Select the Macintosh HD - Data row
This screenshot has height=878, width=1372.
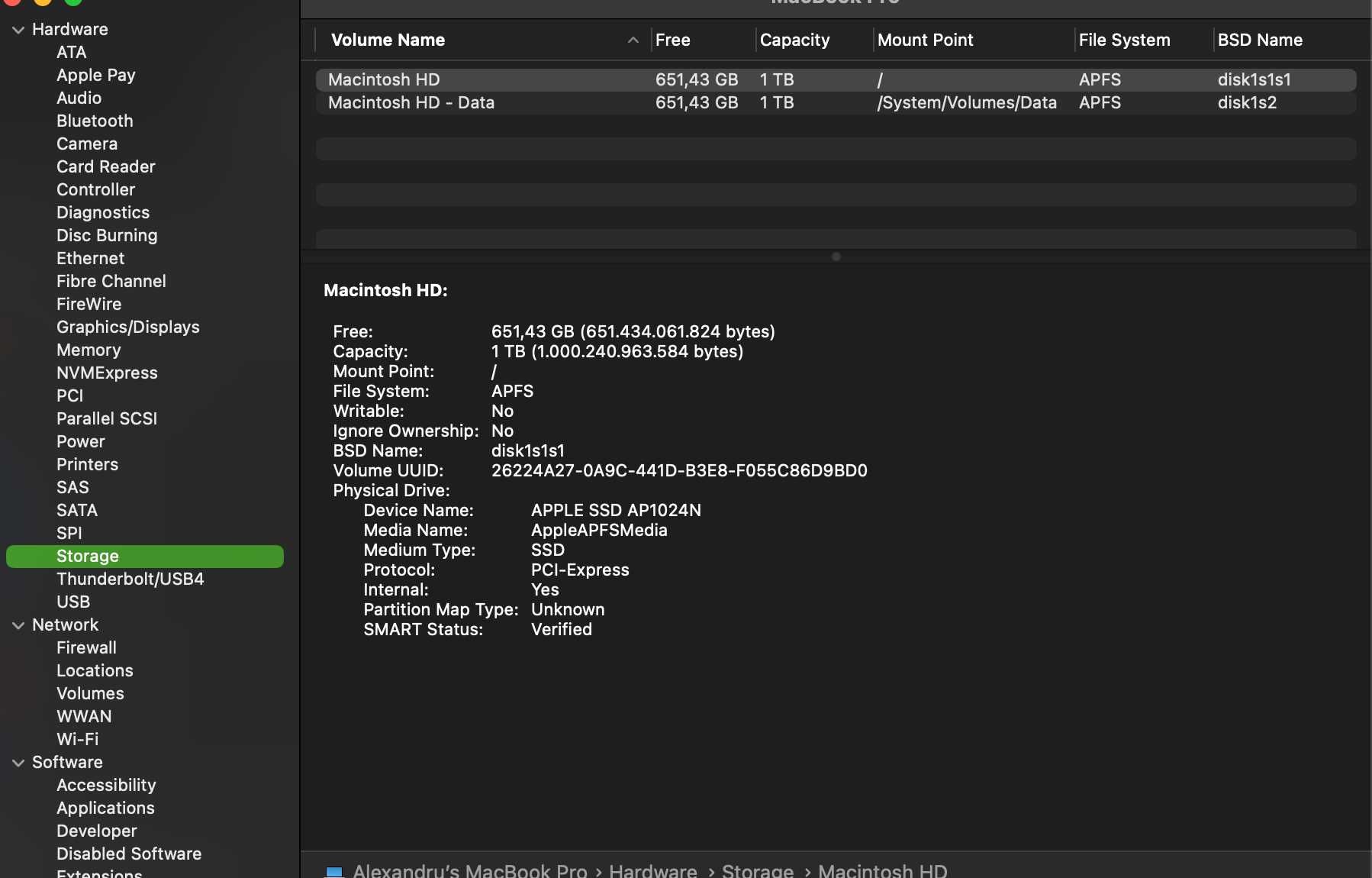[x=836, y=102]
